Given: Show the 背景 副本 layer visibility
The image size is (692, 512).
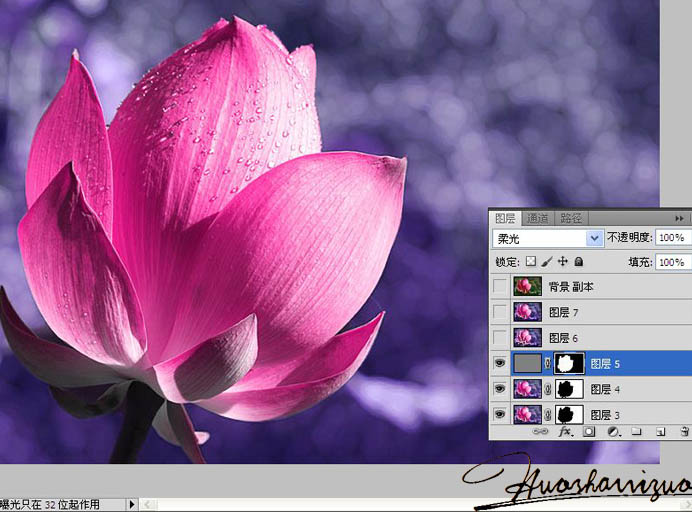Looking at the screenshot, I should pyautogui.click(x=499, y=286).
